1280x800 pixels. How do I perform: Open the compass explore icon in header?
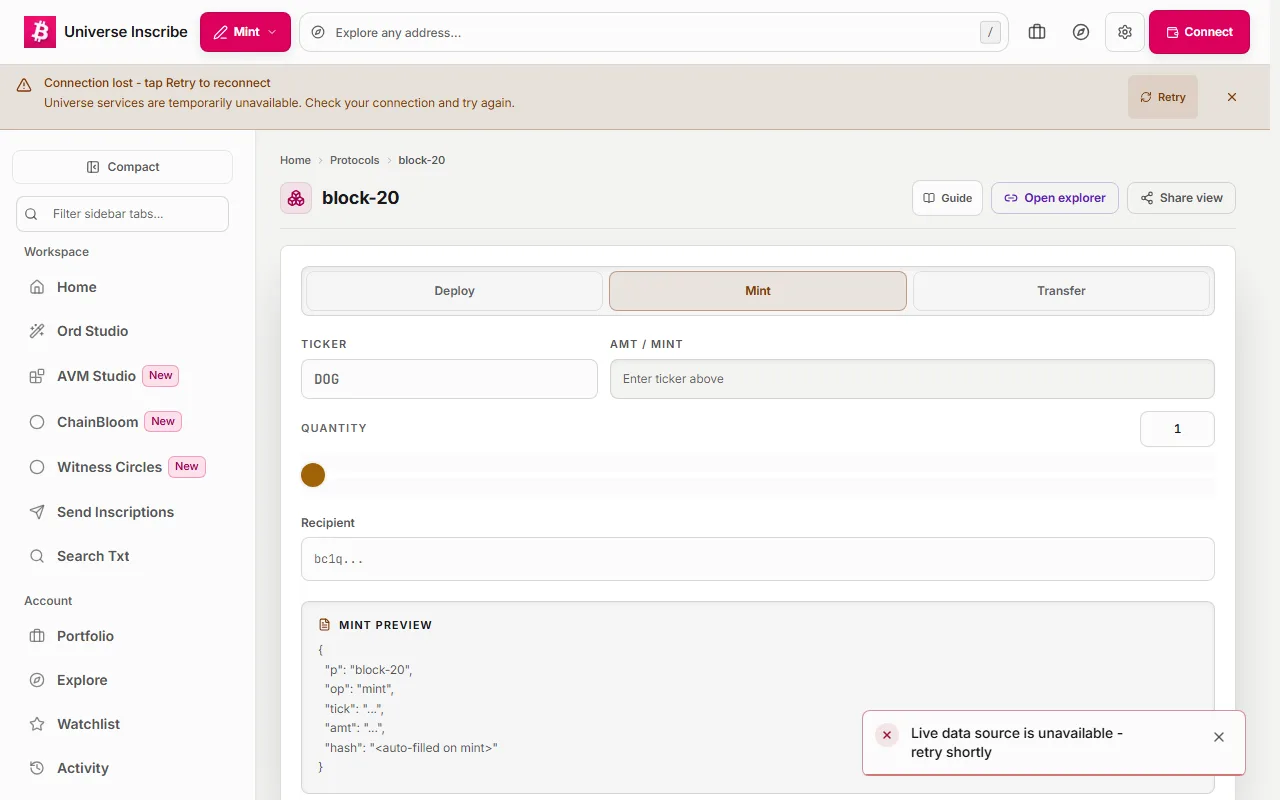pos(1081,32)
